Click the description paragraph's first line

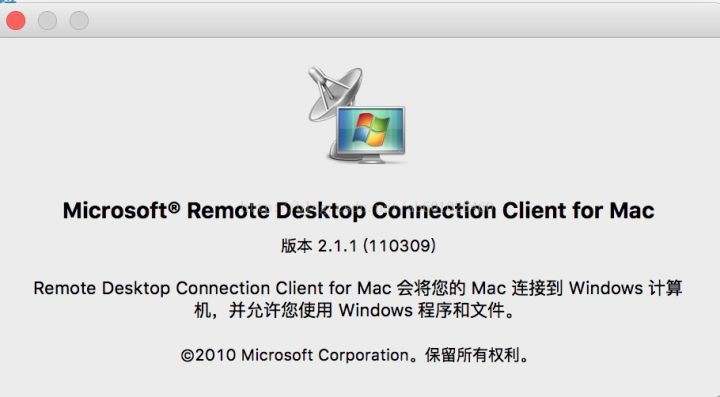[x=358, y=288]
